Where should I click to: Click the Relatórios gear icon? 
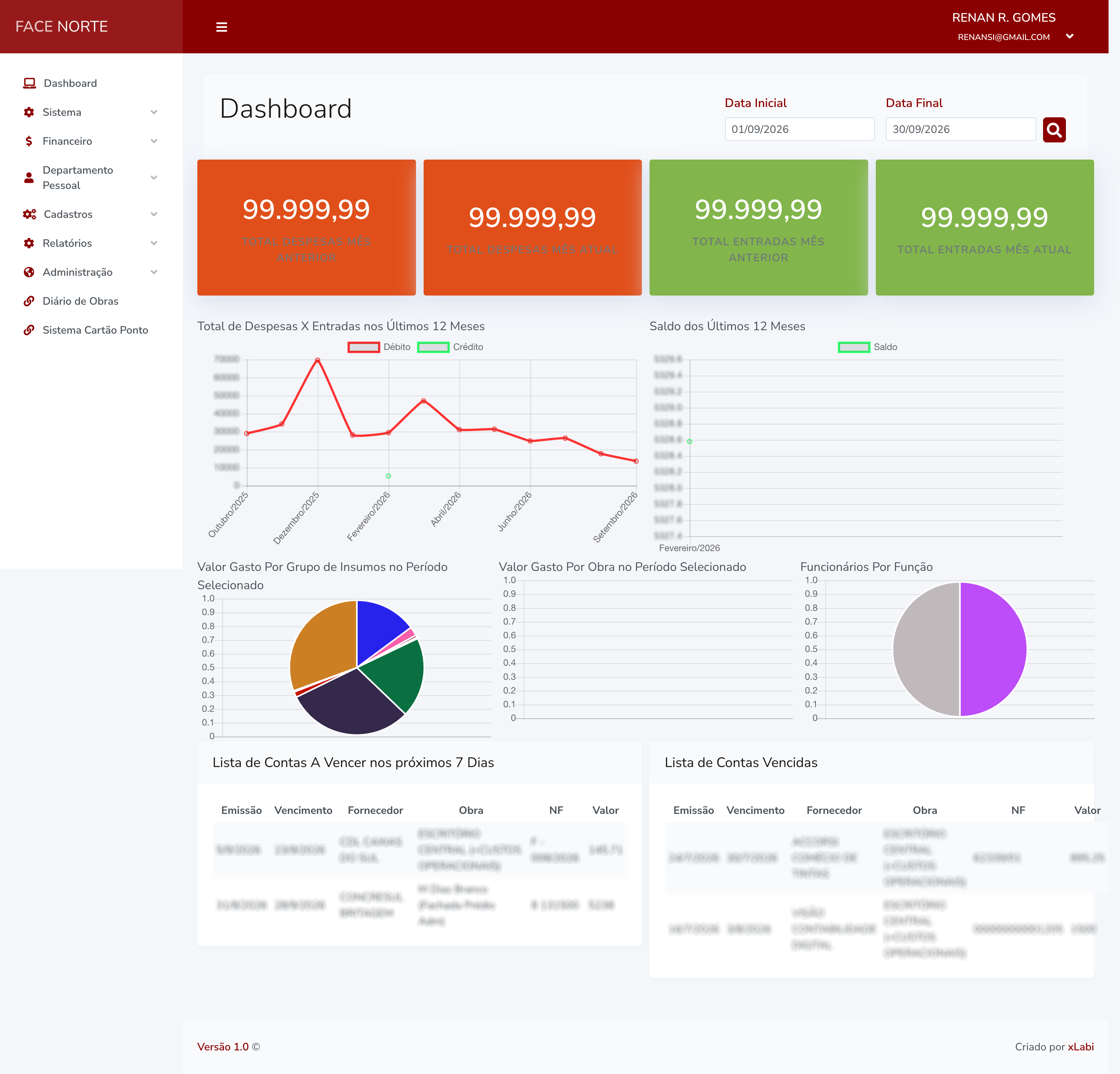[x=29, y=243]
